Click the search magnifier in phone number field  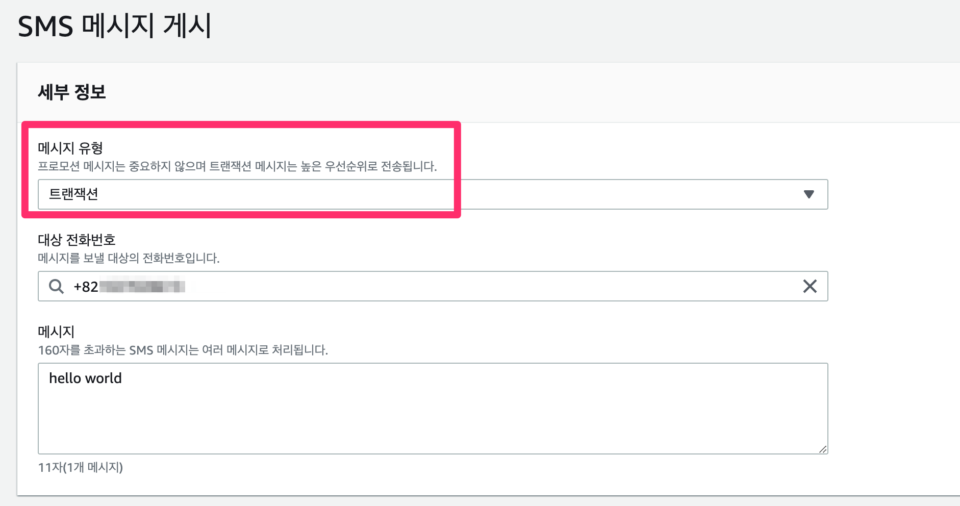tap(56, 287)
